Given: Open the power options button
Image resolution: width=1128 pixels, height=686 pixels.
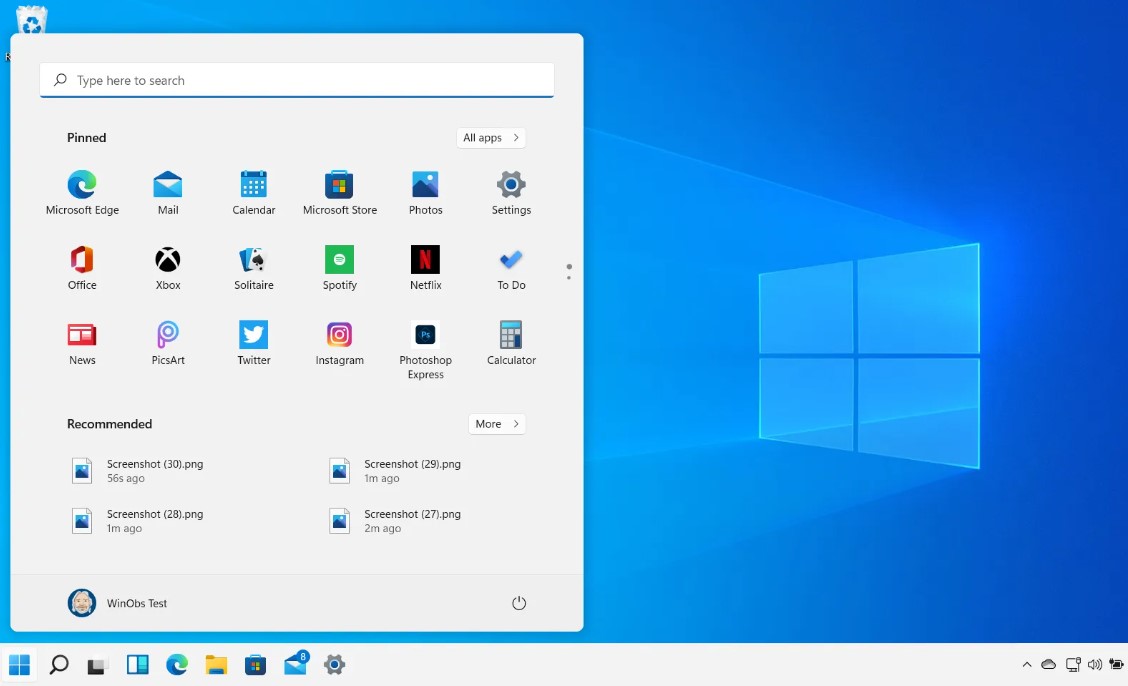Looking at the screenshot, I should [519, 603].
